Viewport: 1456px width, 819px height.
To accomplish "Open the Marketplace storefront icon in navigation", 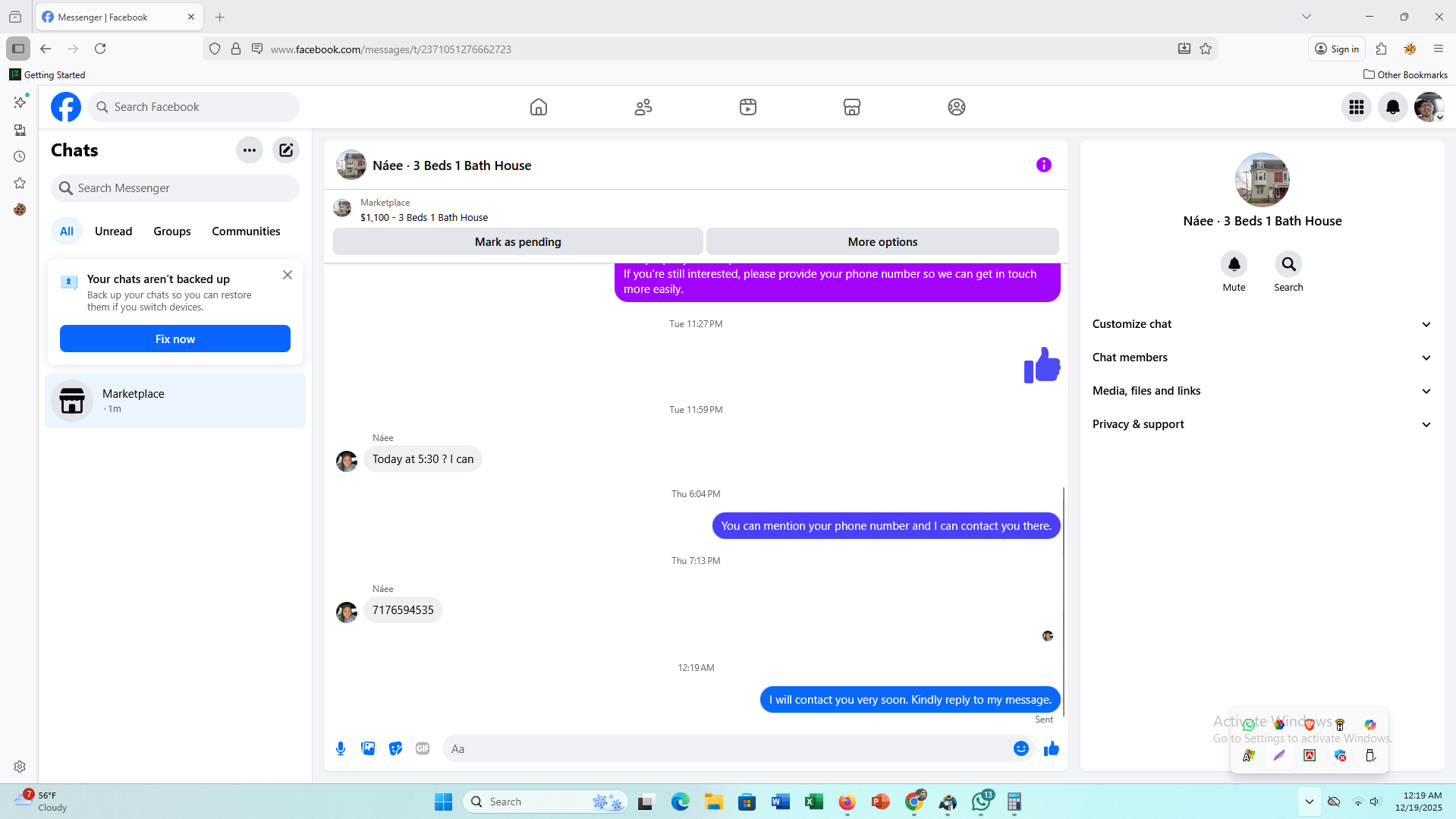I will [x=852, y=107].
